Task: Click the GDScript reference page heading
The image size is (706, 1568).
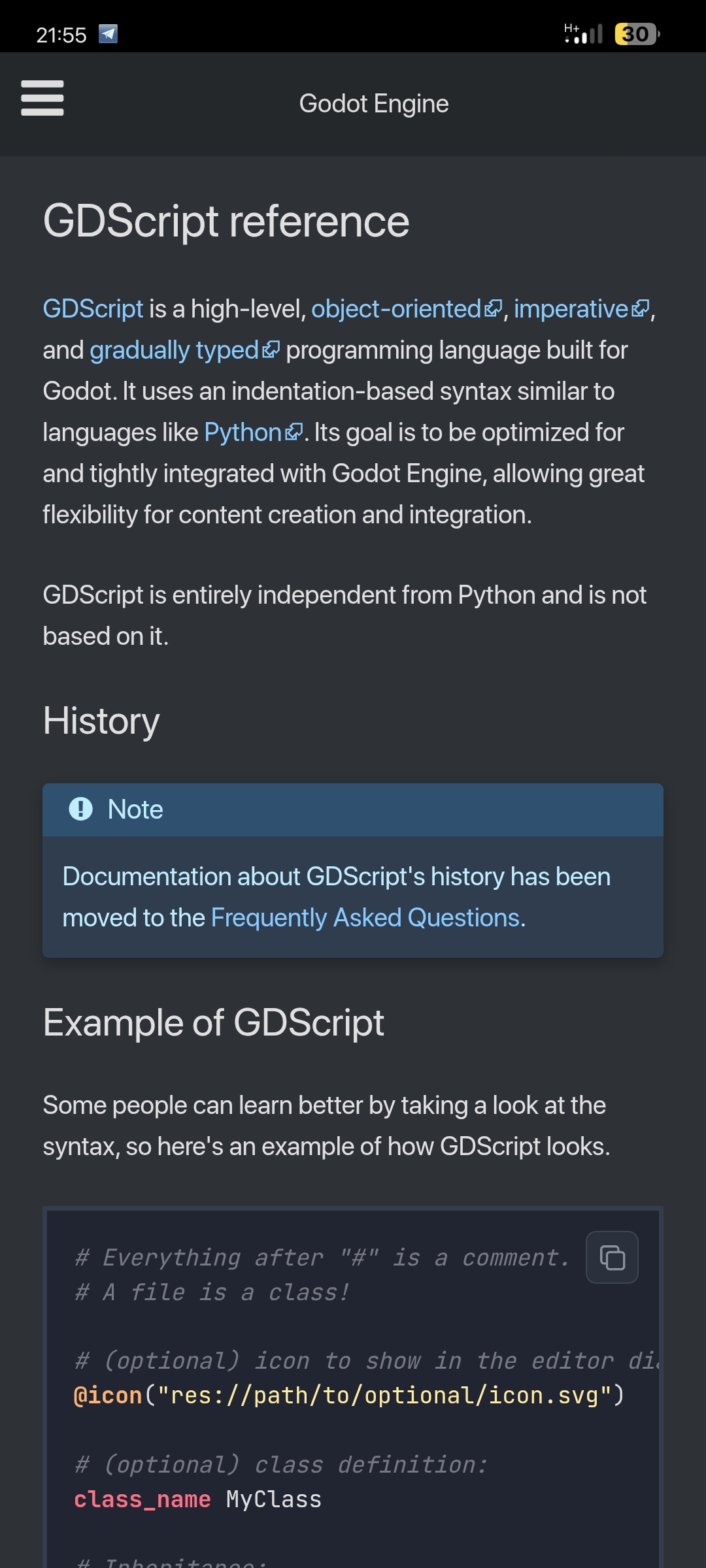Action: (x=226, y=221)
